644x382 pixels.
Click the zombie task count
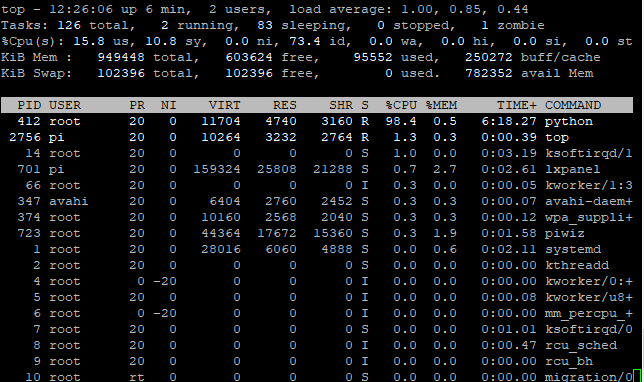(513, 25)
